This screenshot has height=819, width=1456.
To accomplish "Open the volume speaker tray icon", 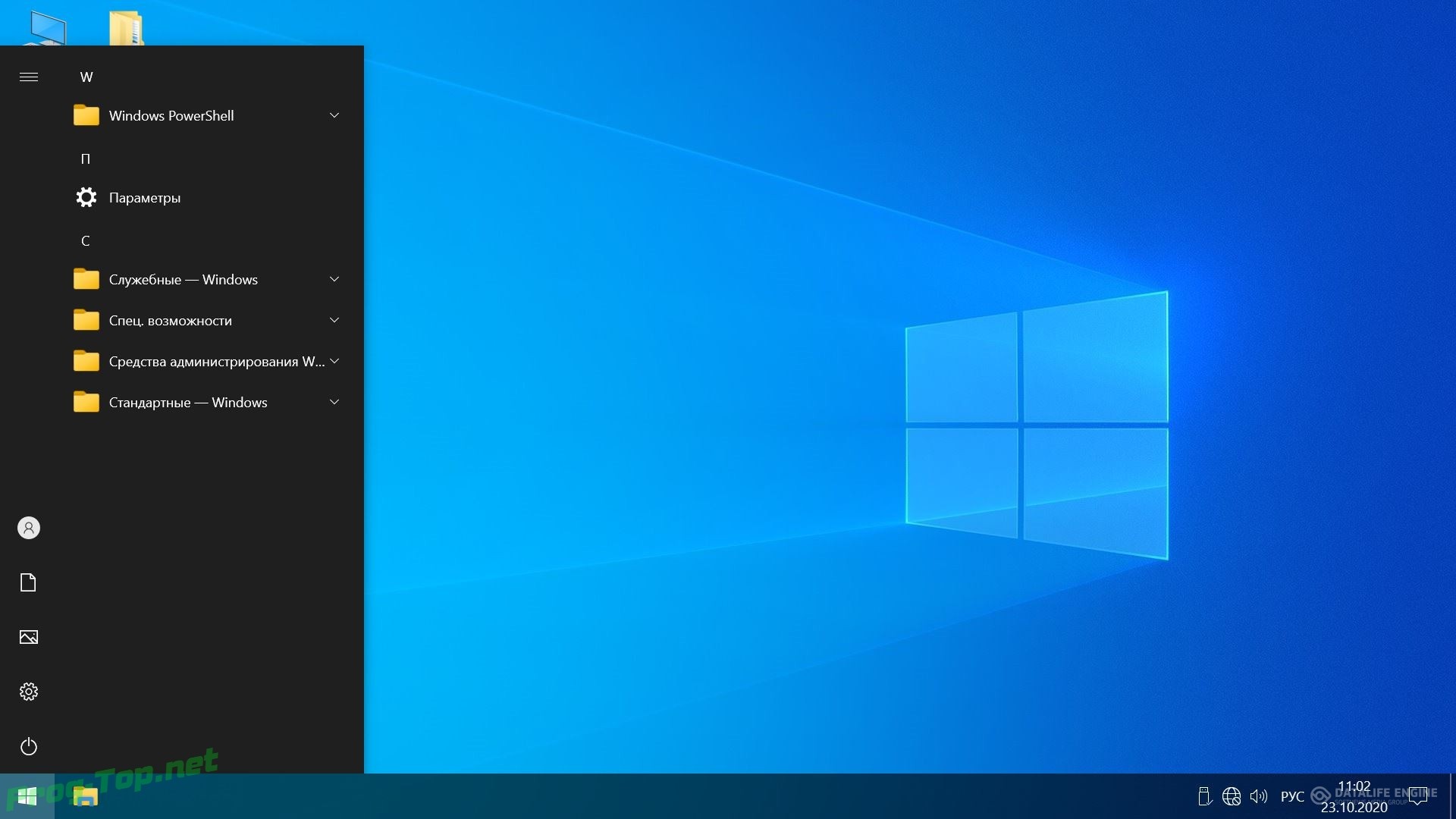I will pos(1259,796).
